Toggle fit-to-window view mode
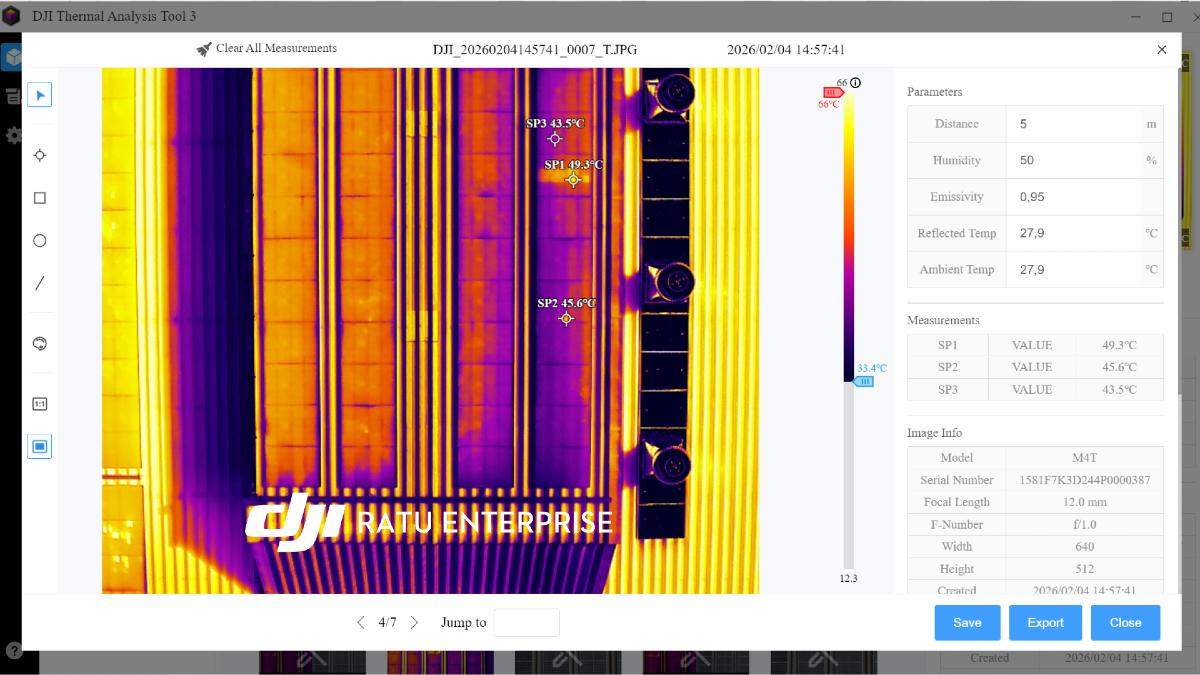Screen dimensions: 1200x675 click(40, 446)
